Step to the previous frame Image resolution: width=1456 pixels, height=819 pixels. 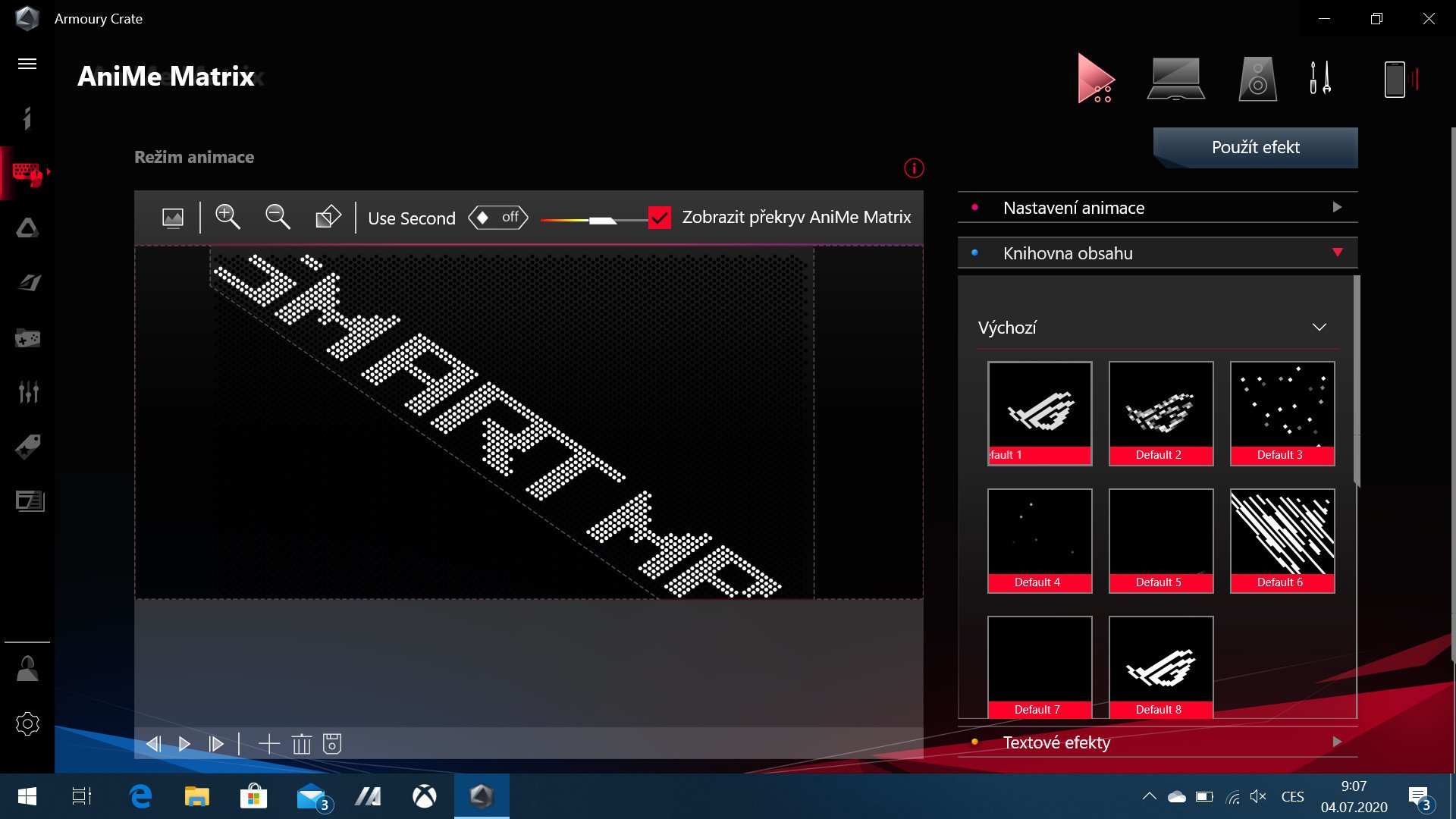pyautogui.click(x=153, y=744)
